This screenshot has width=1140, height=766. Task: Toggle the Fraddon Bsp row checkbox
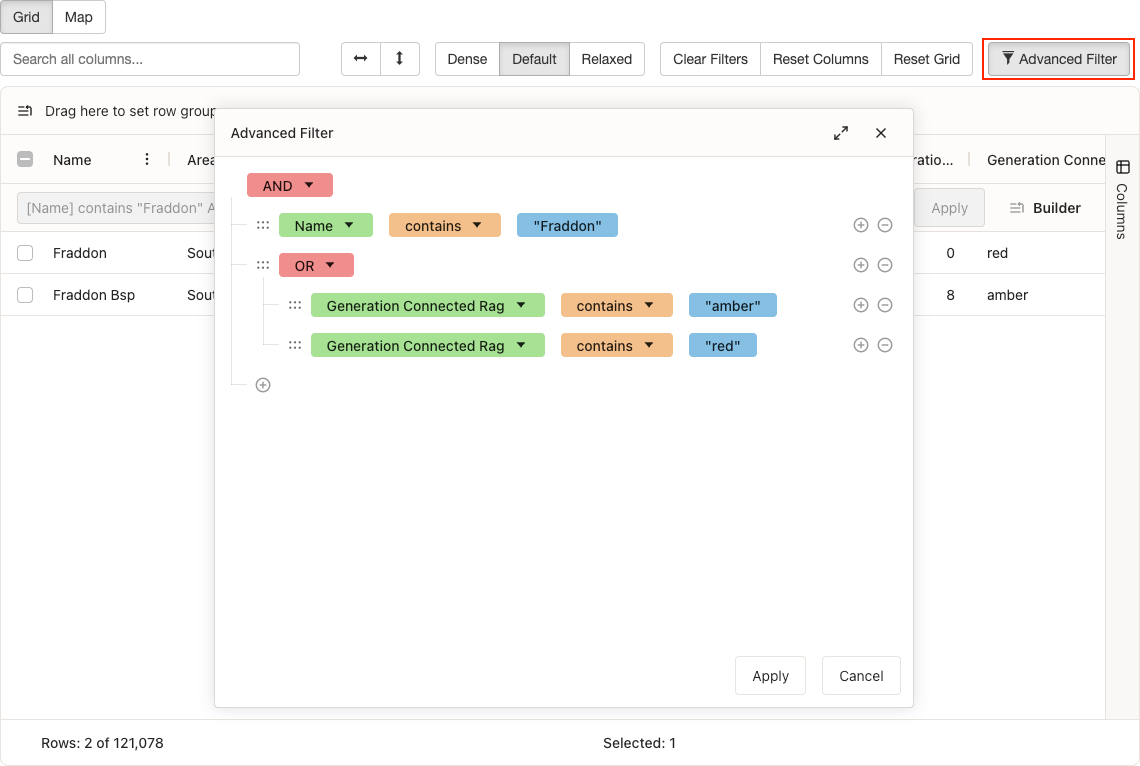25,295
